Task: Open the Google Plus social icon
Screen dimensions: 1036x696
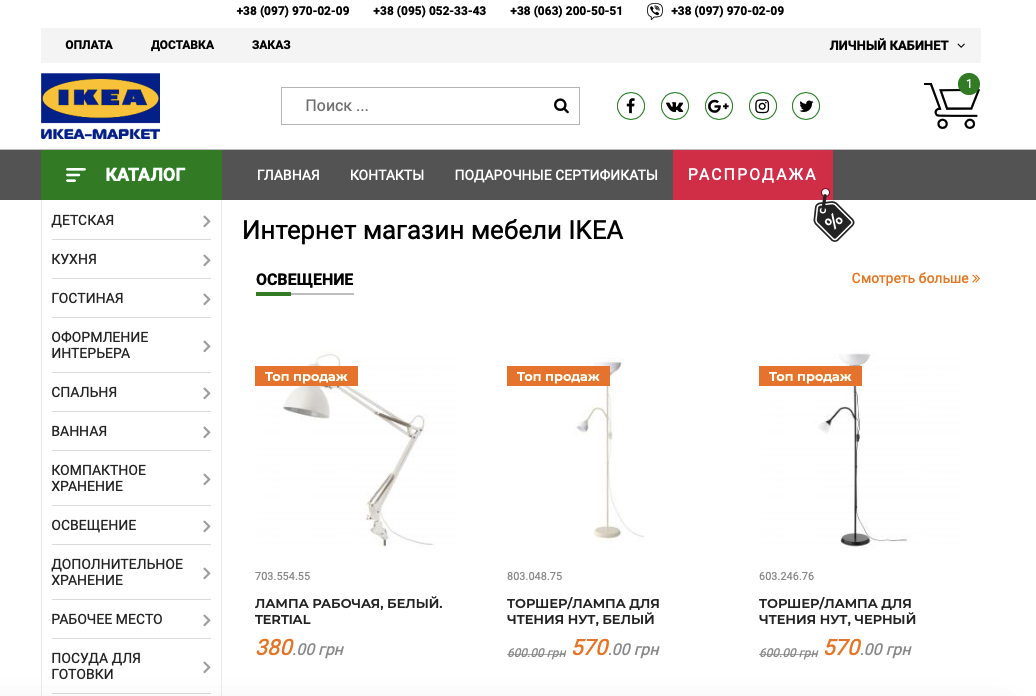Action: click(719, 106)
